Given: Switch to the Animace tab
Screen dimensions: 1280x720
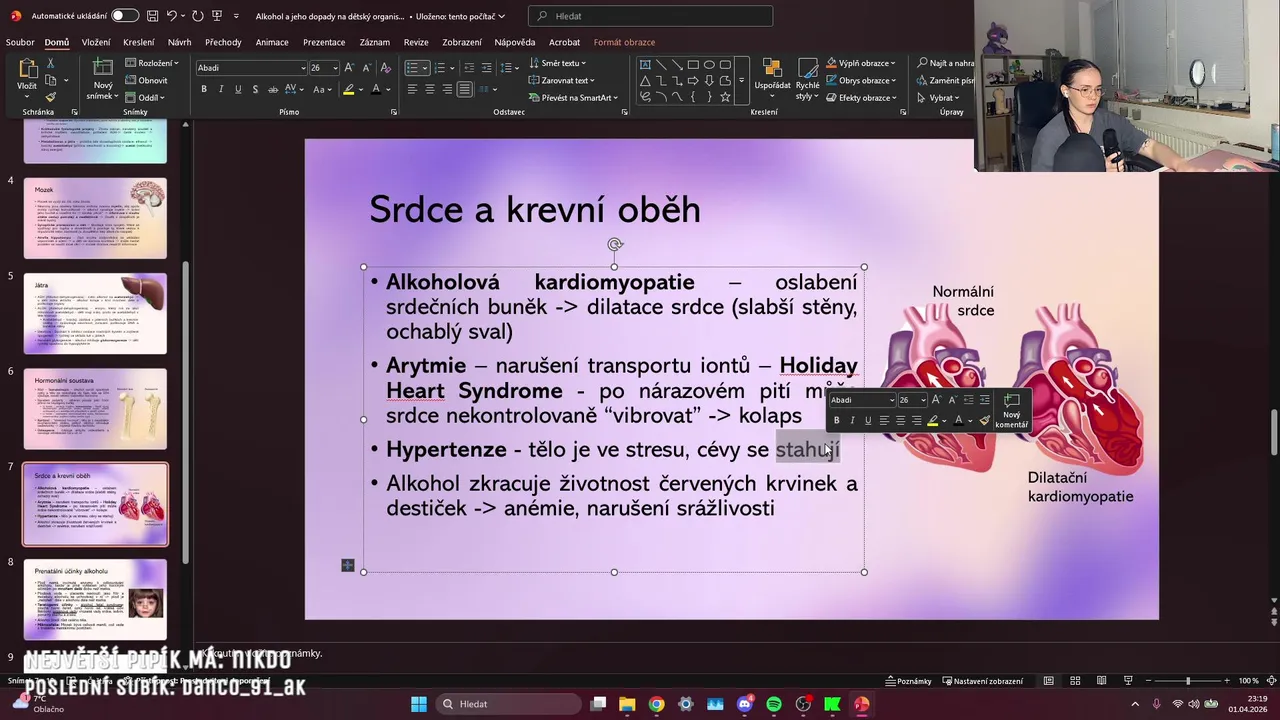Looking at the screenshot, I should tap(272, 42).
